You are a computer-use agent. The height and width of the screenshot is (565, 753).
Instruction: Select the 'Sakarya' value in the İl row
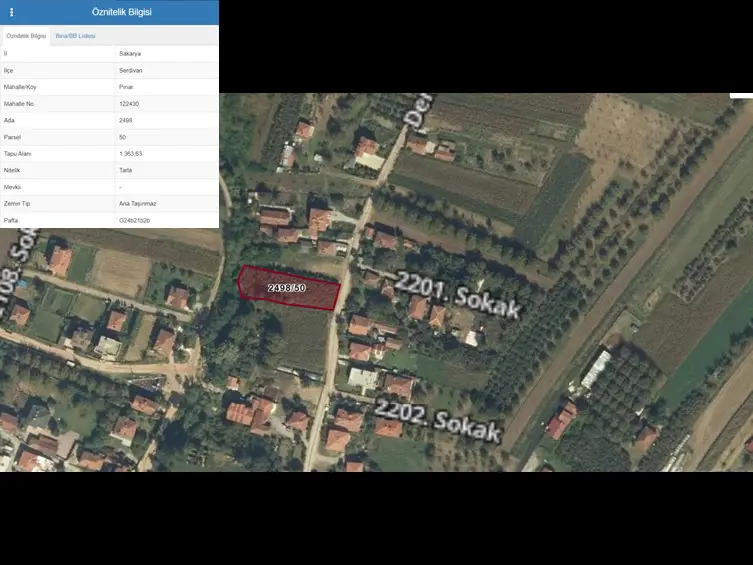coord(130,54)
